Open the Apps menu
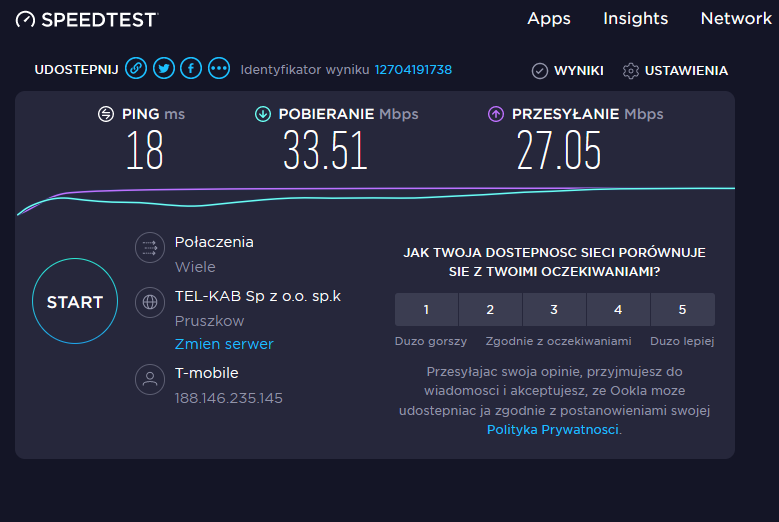This screenshot has height=522, width=779. click(549, 19)
